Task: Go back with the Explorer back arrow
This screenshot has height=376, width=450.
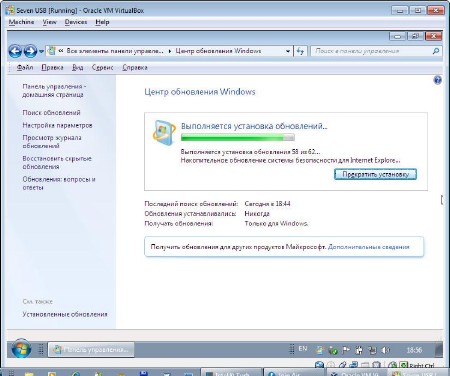Action: coord(15,51)
